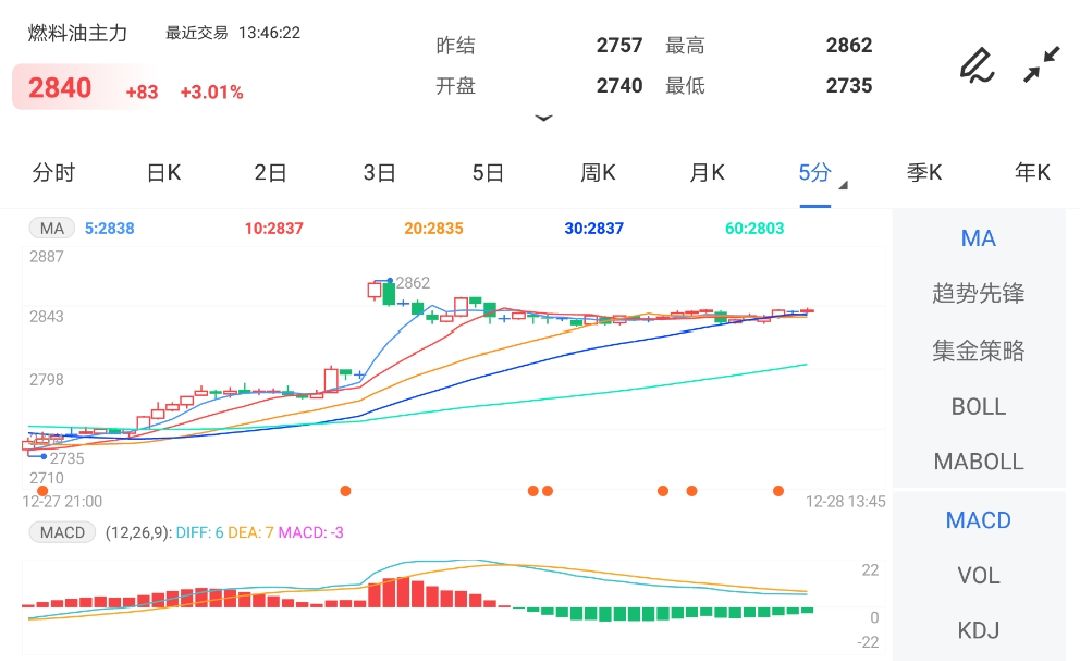Image resolution: width=1080 pixels, height=661 pixels.
Task: Select 集金策略 indicator
Action: click(978, 350)
